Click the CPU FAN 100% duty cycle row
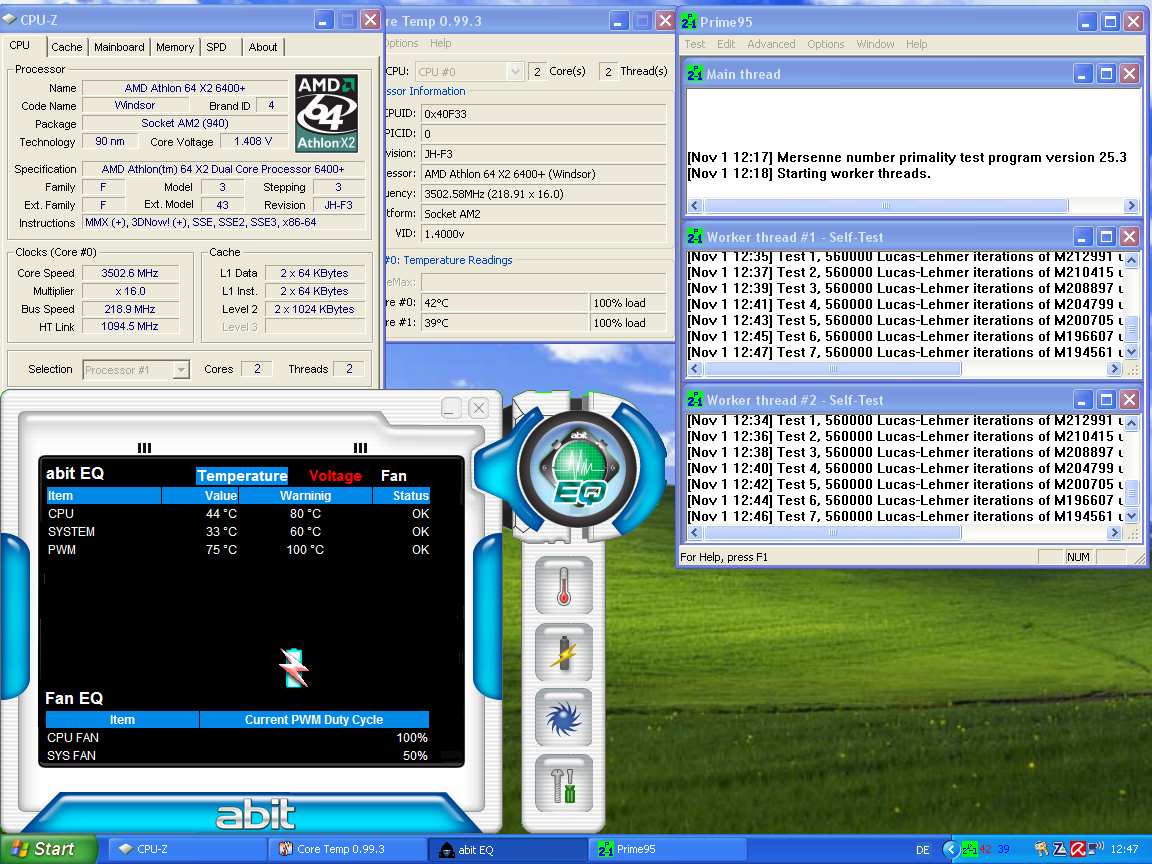Image resolution: width=1152 pixels, height=864 pixels. [237, 738]
